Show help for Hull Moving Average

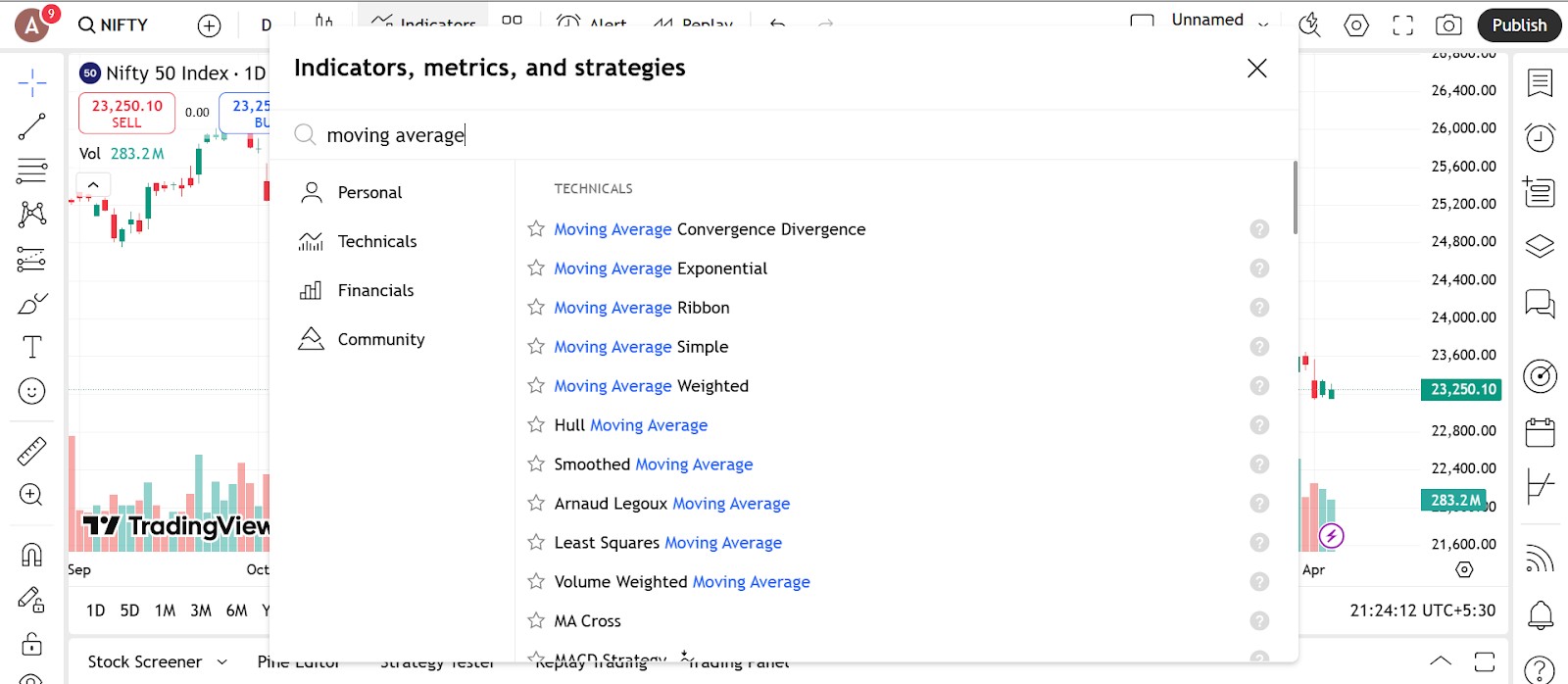[x=1259, y=424]
